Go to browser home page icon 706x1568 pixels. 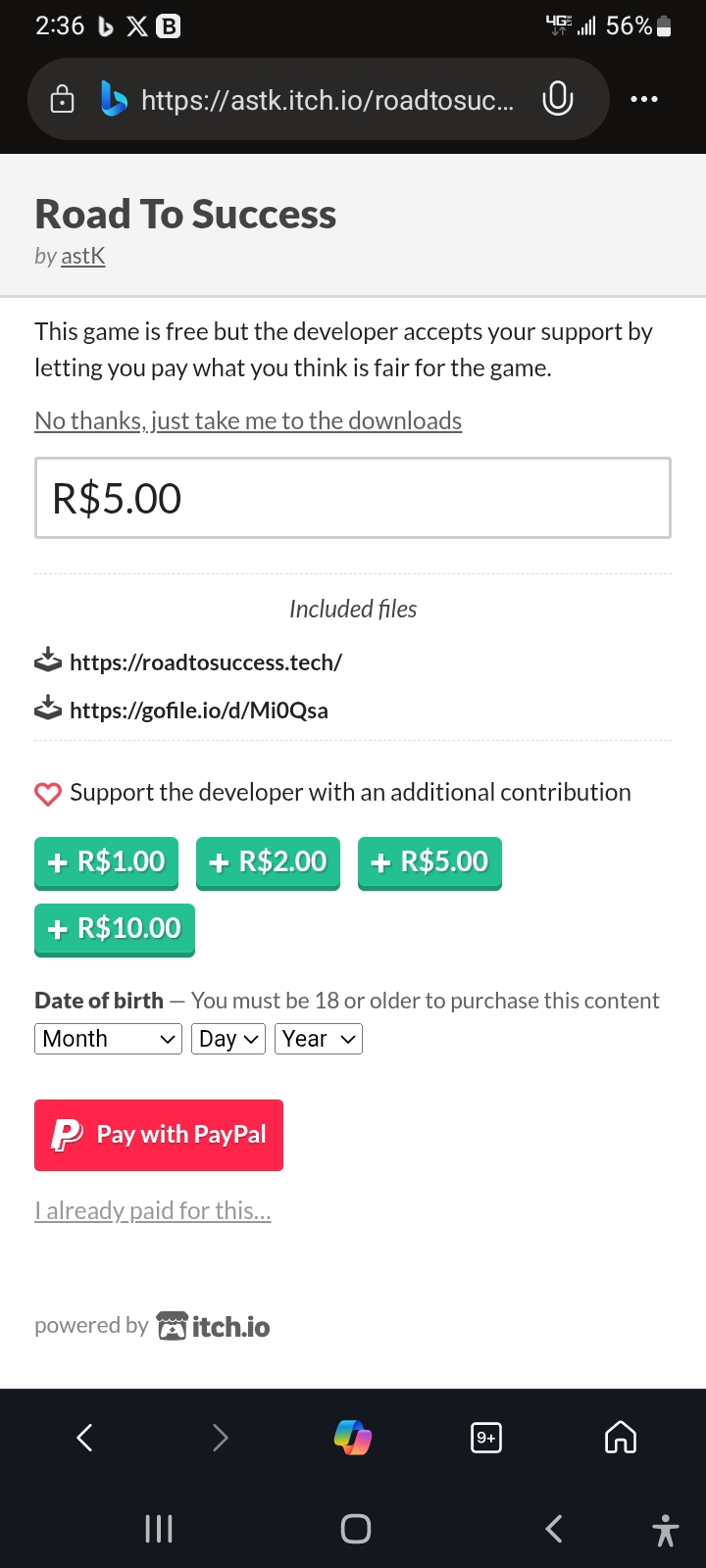click(620, 1438)
